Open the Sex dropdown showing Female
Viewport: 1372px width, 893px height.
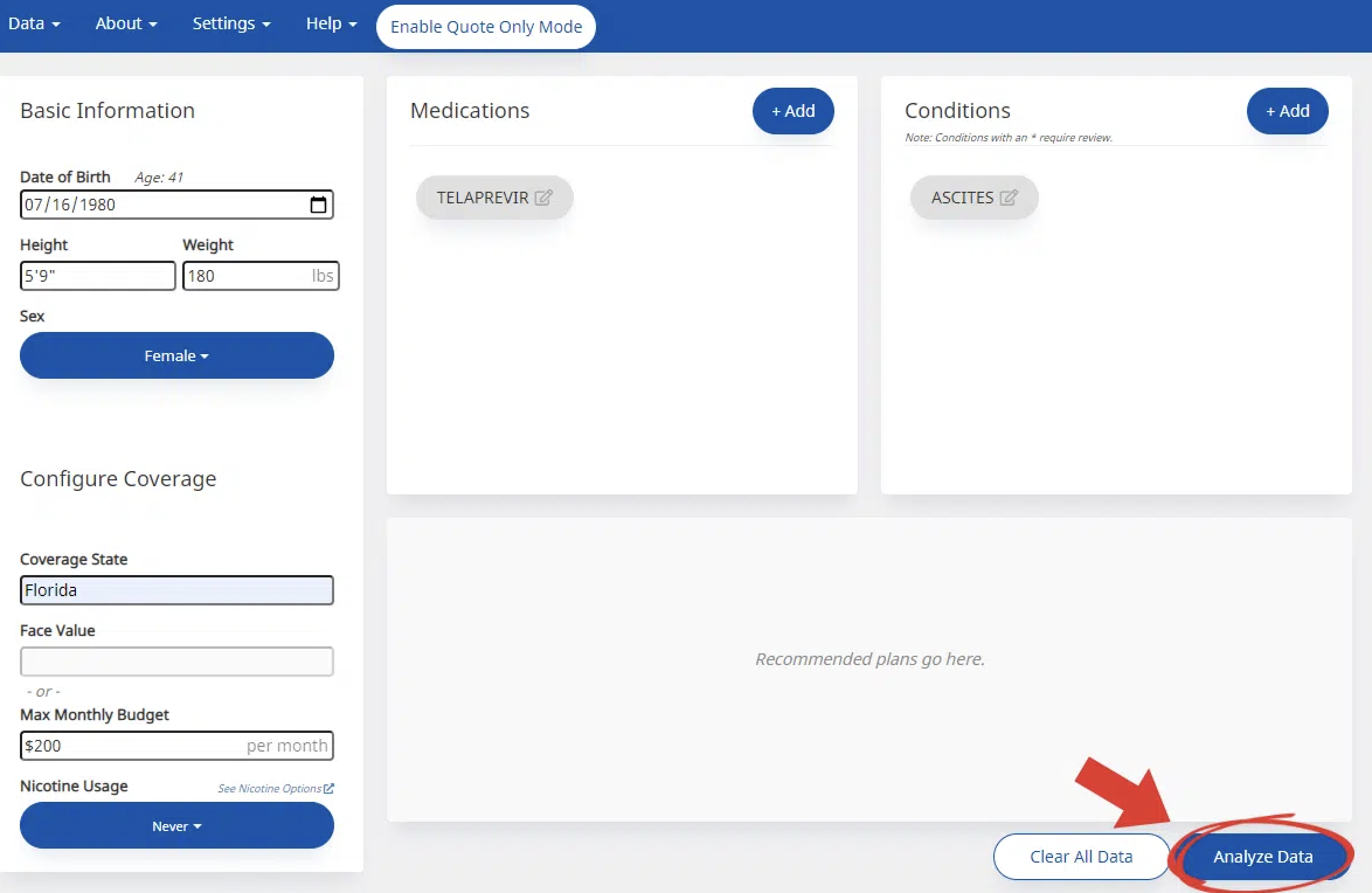[176, 355]
